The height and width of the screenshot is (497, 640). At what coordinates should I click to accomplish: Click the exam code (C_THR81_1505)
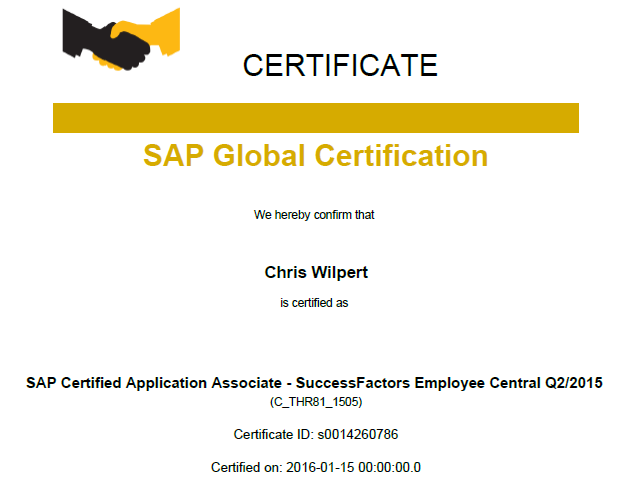pos(316,402)
